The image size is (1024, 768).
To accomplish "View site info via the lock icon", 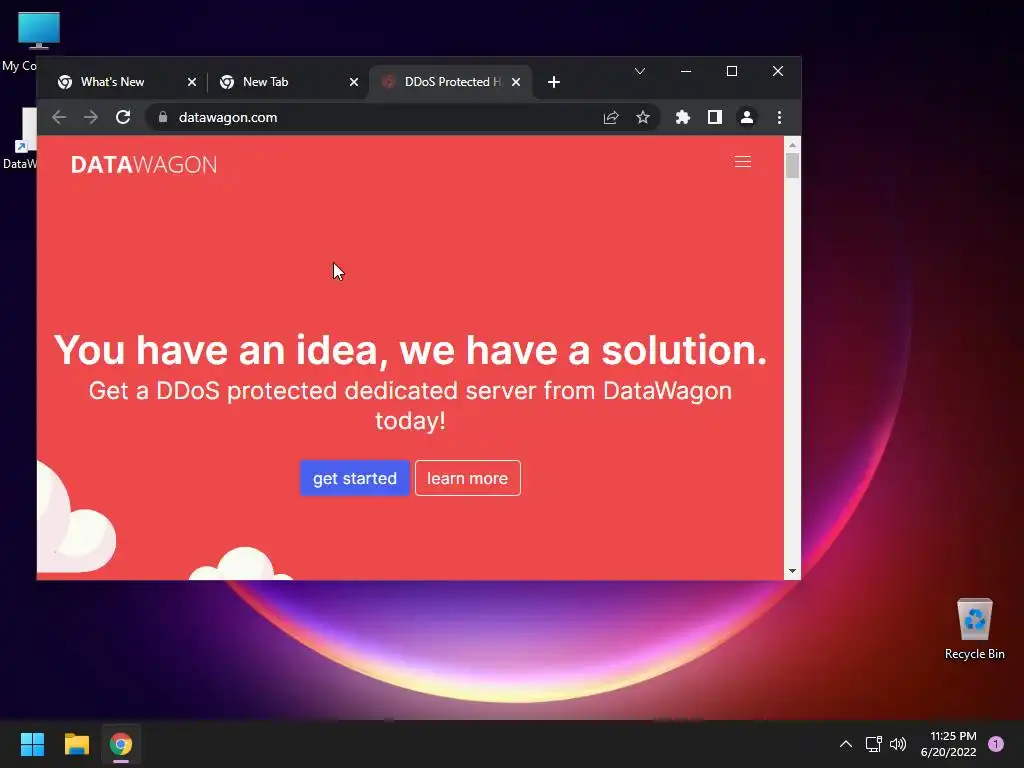I will click(163, 118).
